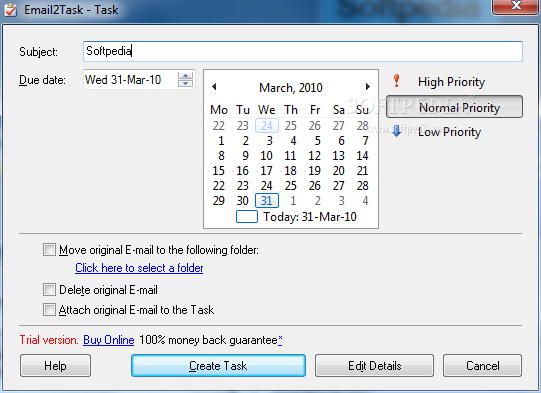Viewport: 541px width, 393px height.
Task: Choose Low Priority option
Action: point(449,132)
